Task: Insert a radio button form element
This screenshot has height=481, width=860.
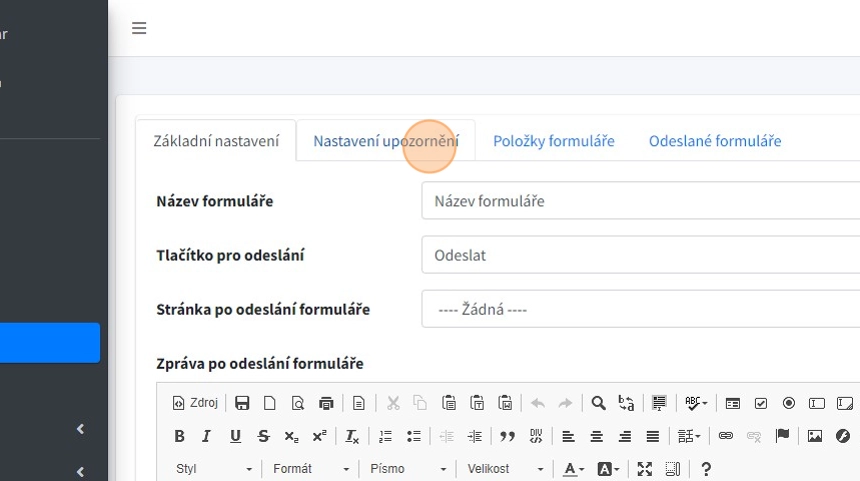Action: [x=789, y=403]
